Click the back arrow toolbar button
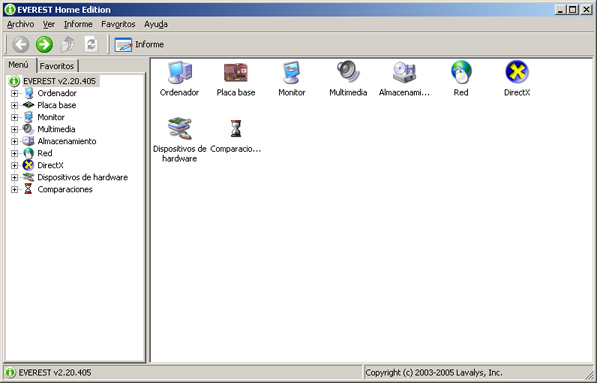 21,44
